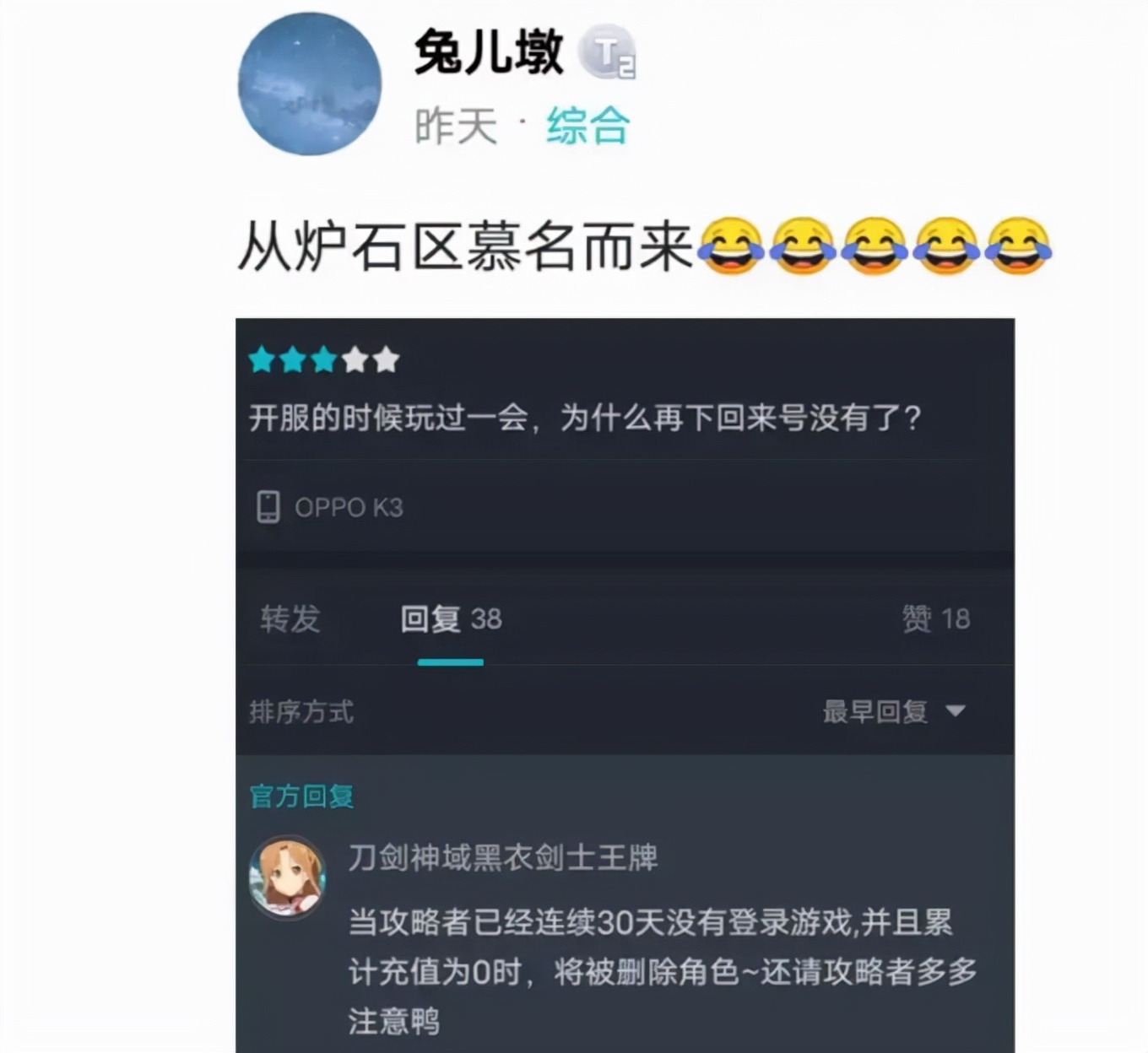Select the third teal rating star
Viewport: 1148px width, 1053px height.
coord(324,360)
